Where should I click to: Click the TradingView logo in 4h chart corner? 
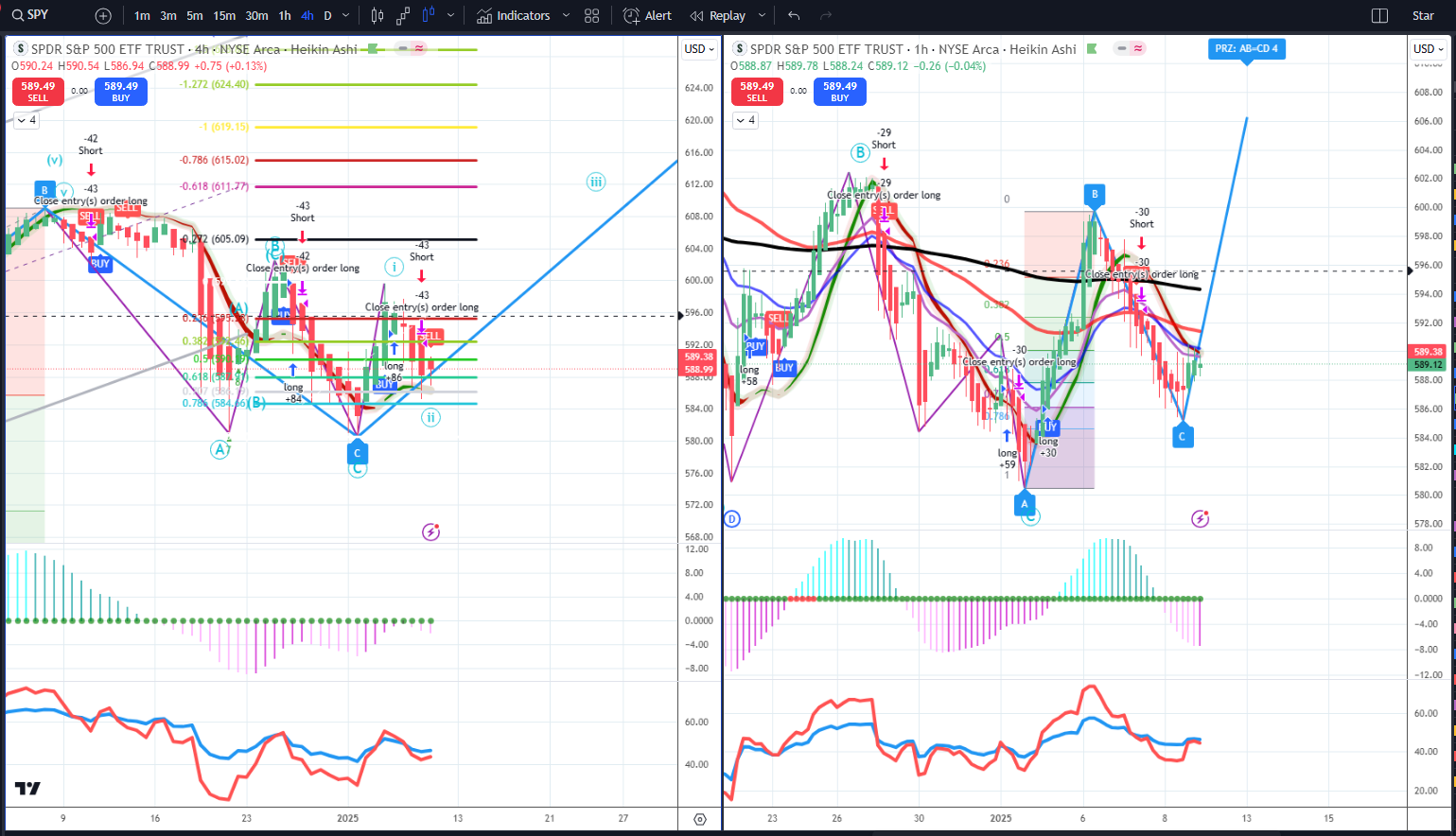coord(27,789)
